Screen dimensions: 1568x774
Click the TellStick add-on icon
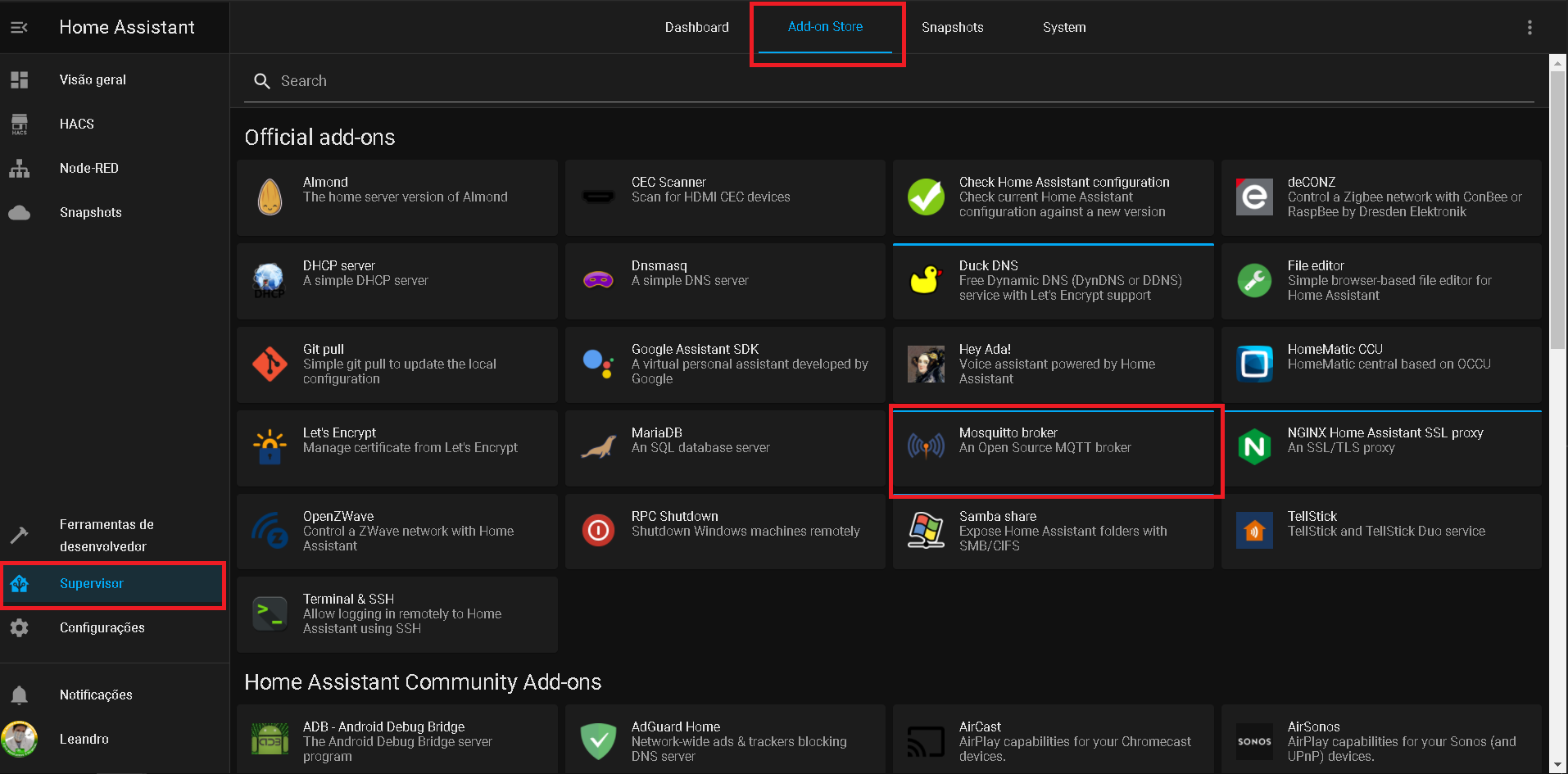[x=1254, y=531]
